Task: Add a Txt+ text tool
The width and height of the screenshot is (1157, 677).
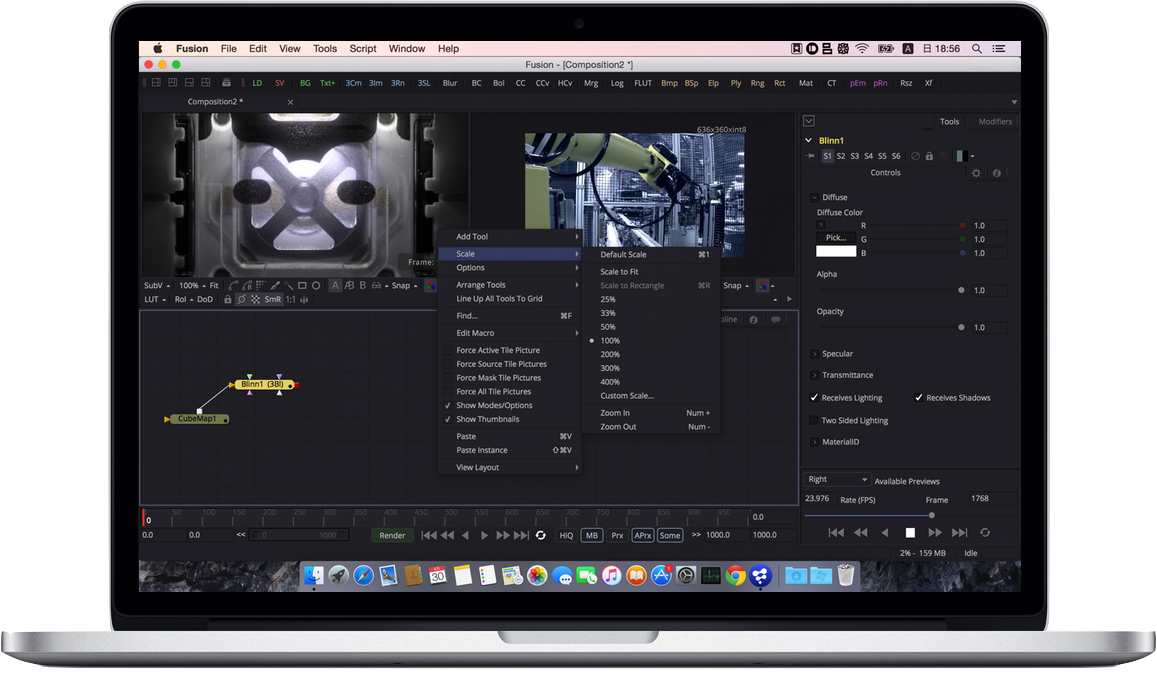Action: [x=327, y=83]
